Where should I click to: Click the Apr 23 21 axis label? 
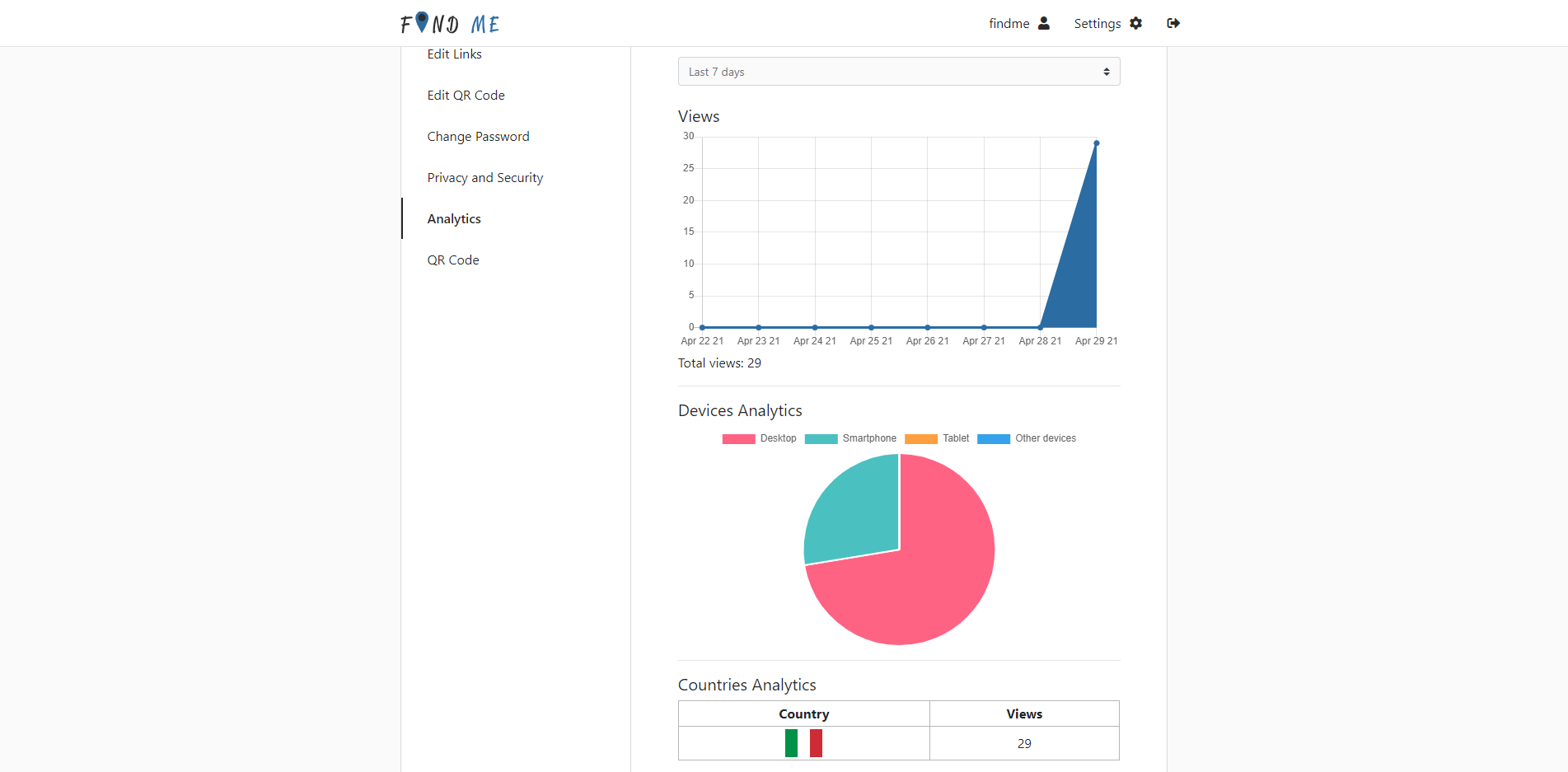coord(758,341)
